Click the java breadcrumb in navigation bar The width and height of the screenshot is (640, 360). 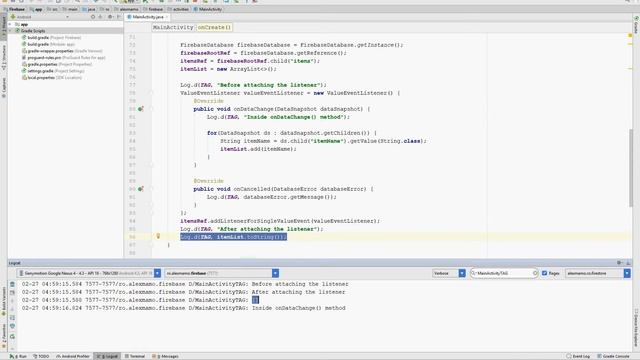[89, 9]
